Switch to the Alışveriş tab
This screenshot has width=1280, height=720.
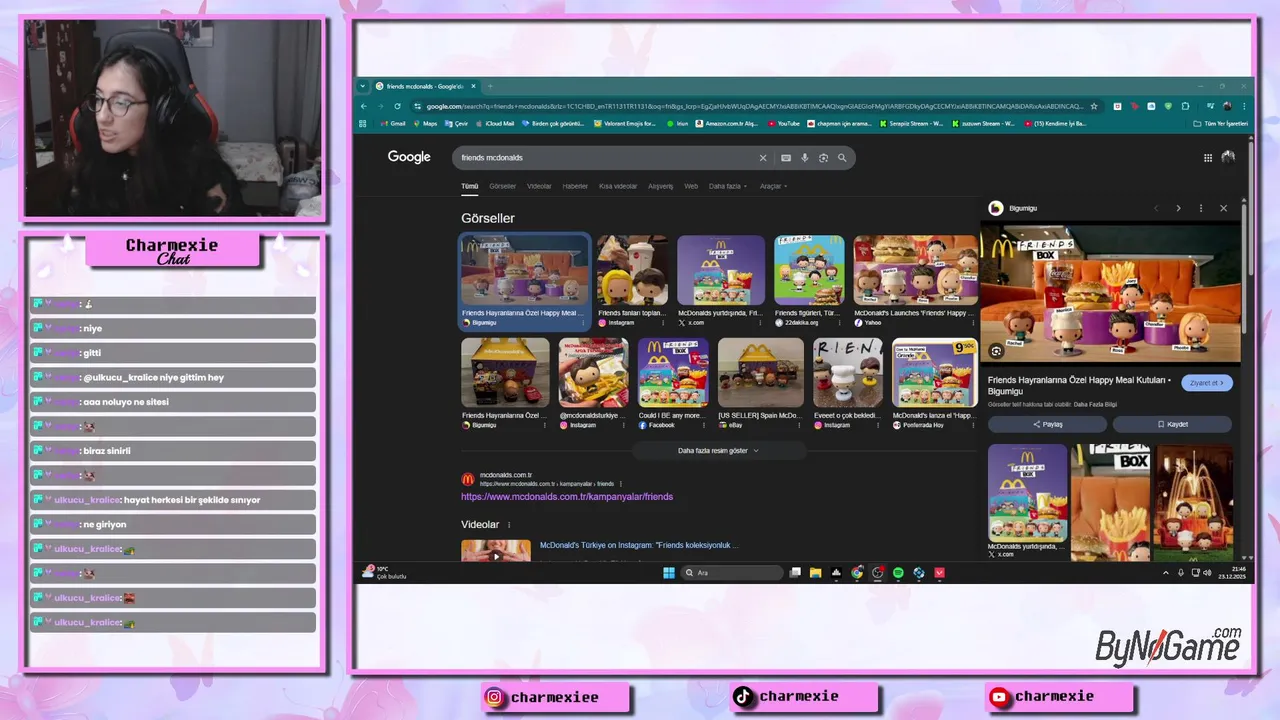(x=661, y=186)
